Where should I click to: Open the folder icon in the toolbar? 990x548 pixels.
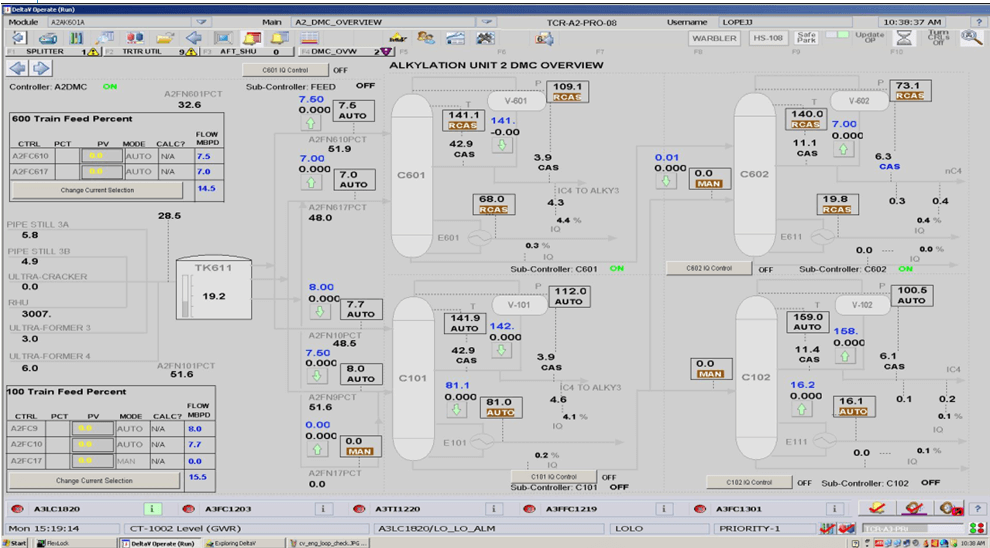point(165,39)
